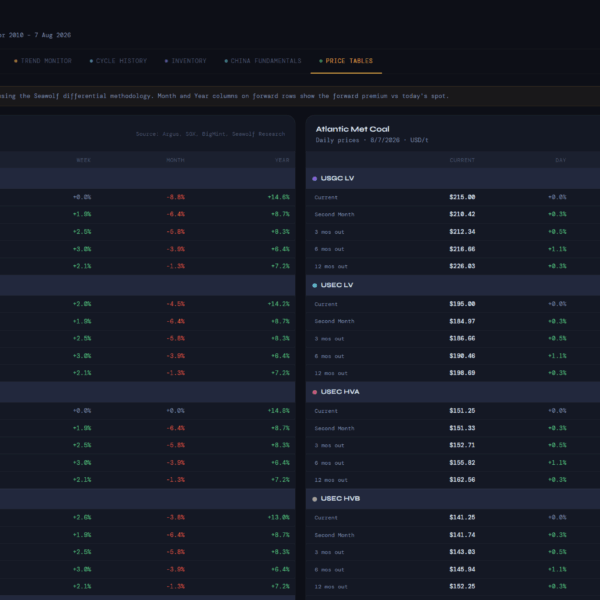
Task: Click the Seawolf differential methodology note
Action: (224, 96)
